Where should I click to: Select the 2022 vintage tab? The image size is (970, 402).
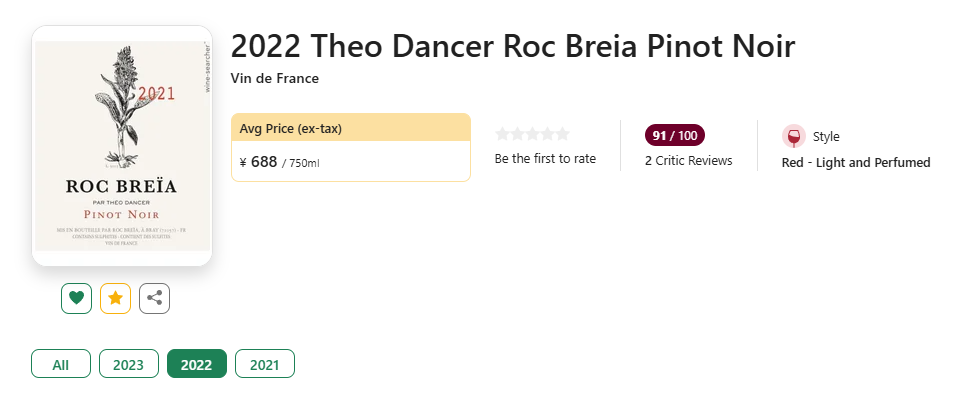(x=197, y=364)
